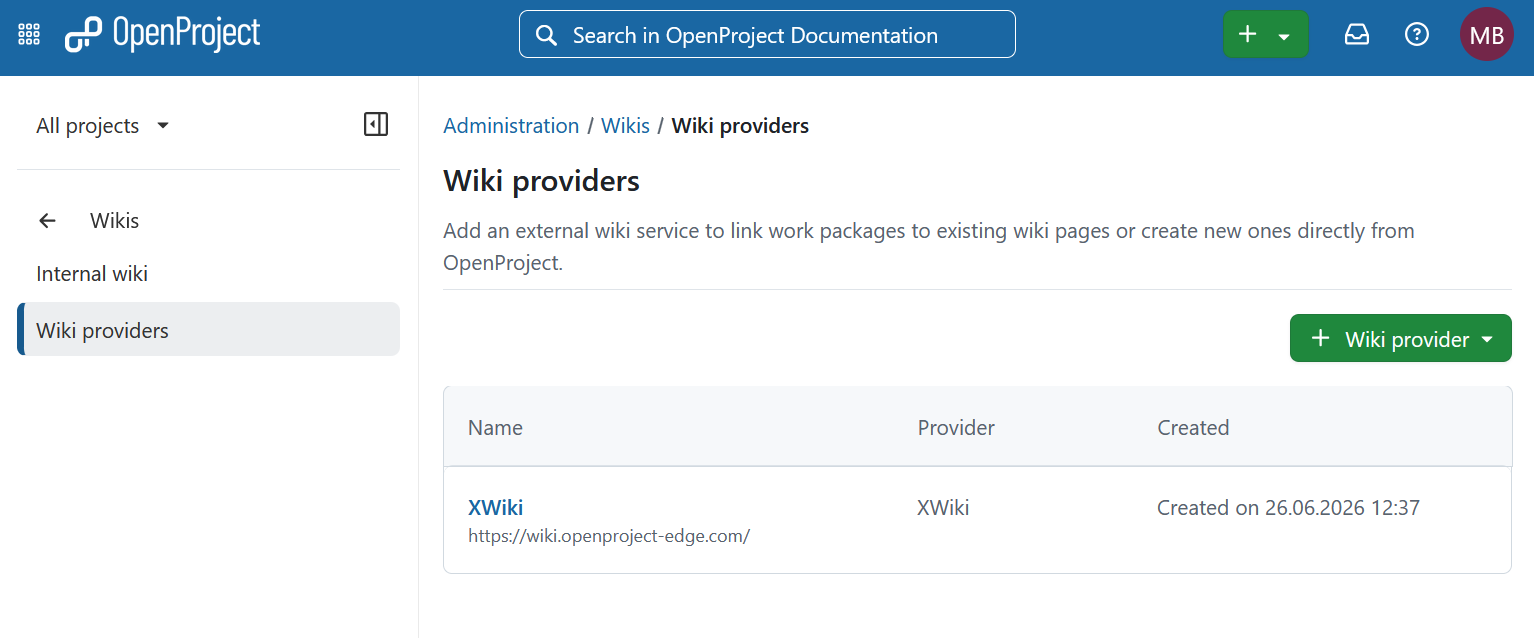Click the Created column header

pos(1193,428)
